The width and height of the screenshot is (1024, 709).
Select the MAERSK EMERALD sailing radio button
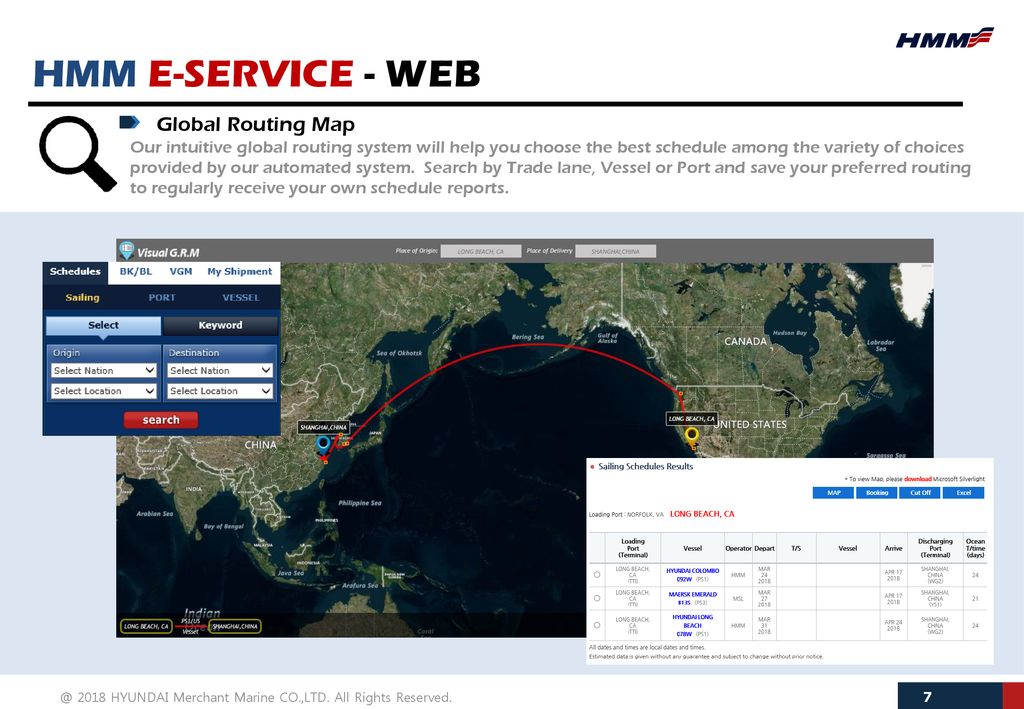coord(597,598)
